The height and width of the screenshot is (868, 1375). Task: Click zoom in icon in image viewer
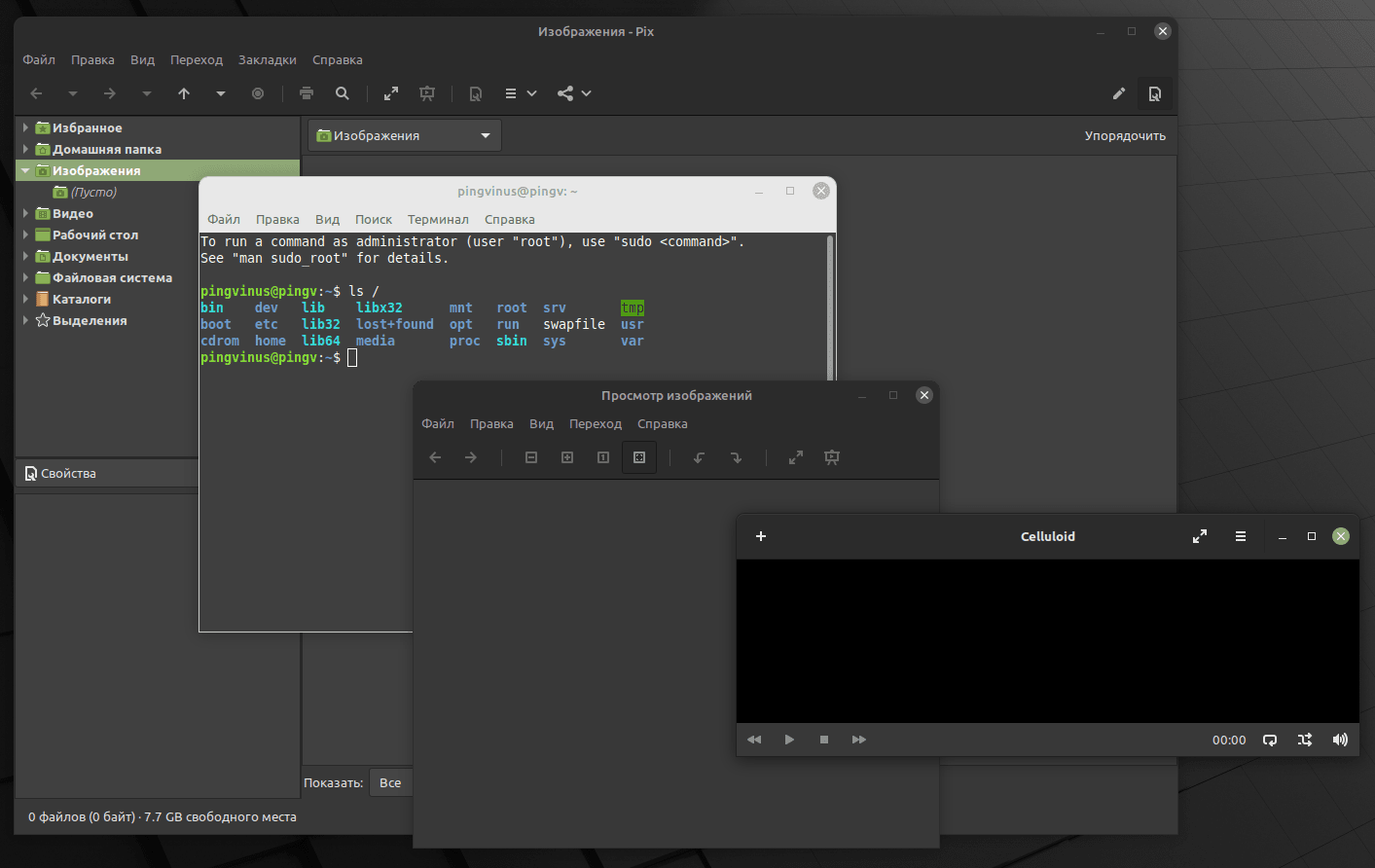tap(567, 457)
